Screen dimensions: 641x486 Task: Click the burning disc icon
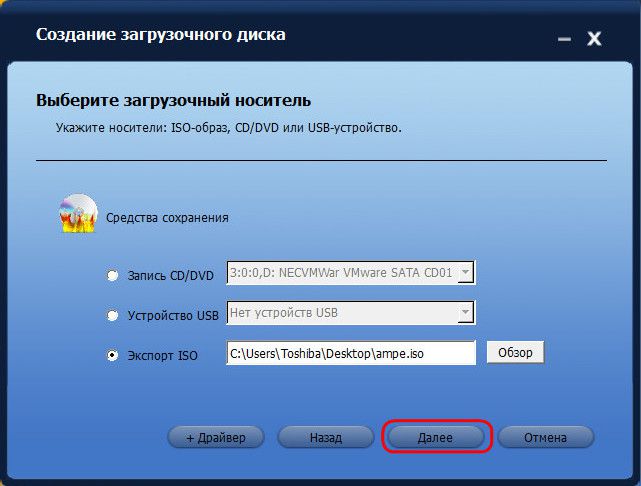click(76, 212)
